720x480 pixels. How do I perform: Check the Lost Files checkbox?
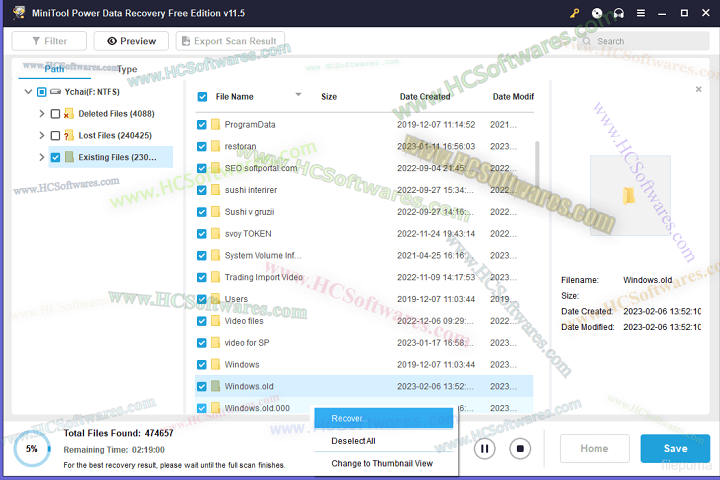(x=55, y=136)
